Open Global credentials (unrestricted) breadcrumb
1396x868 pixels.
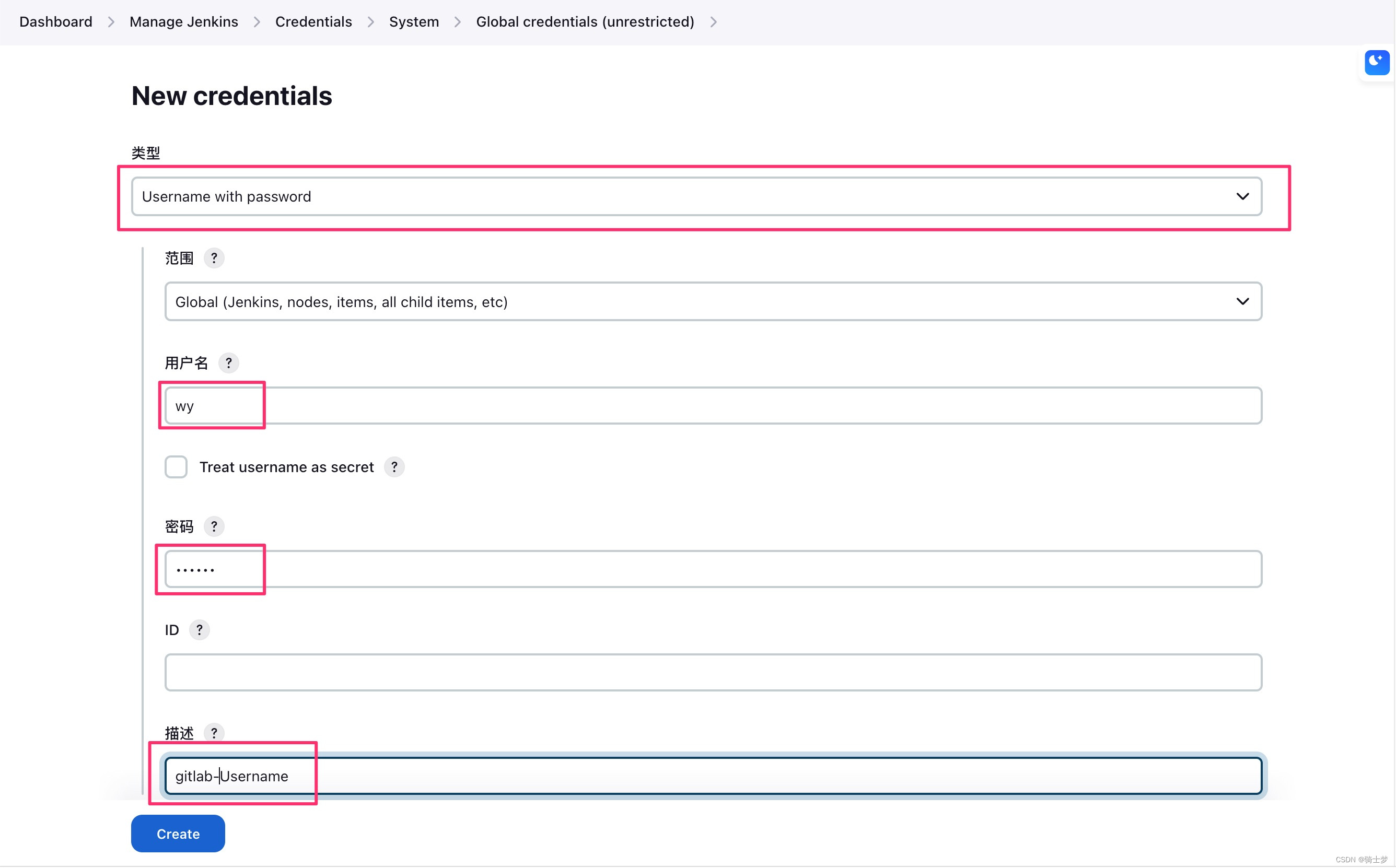click(585, 22)
